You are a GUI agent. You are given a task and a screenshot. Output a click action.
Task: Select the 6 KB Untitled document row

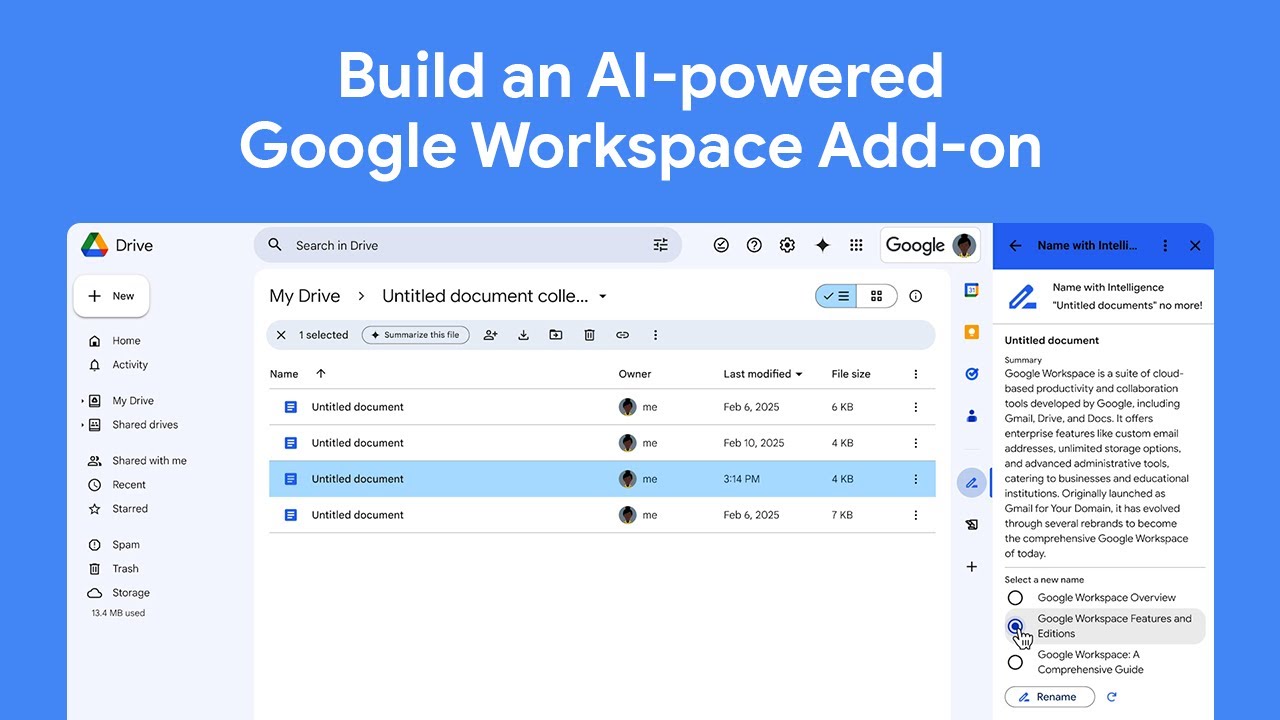click(x=602, y=407)
